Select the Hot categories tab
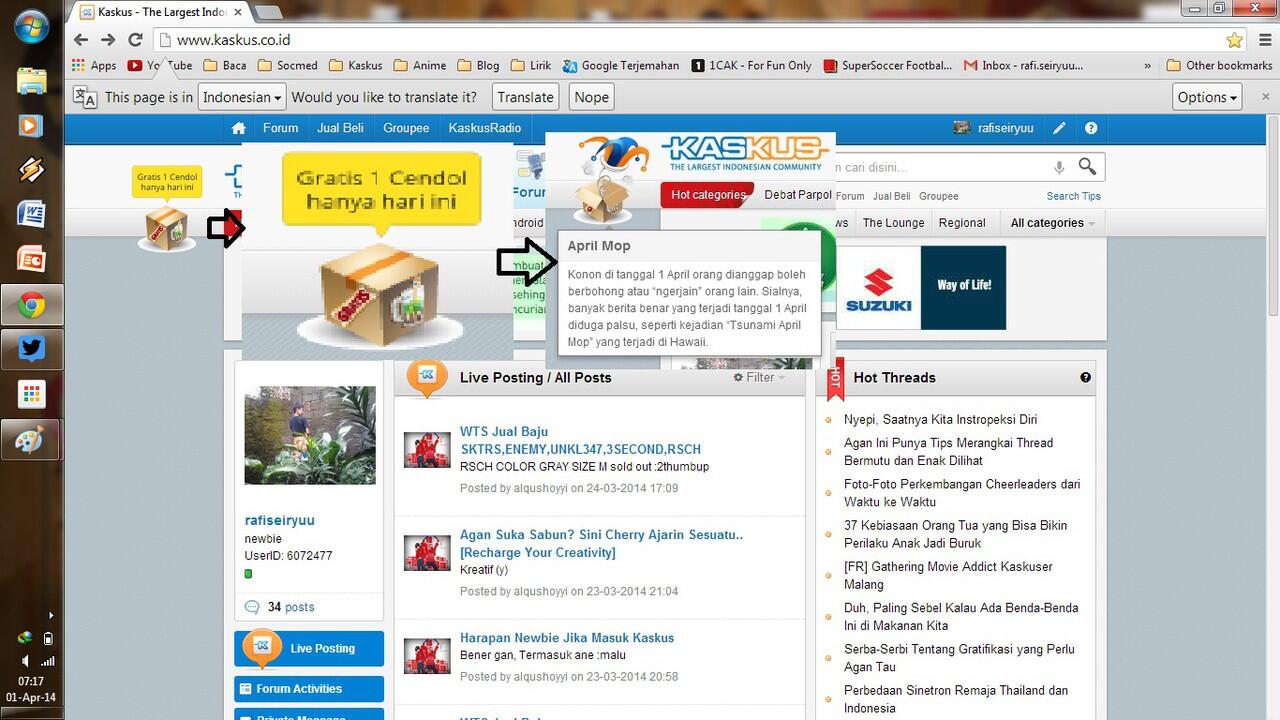1280x720 pixels. point(707,195)
